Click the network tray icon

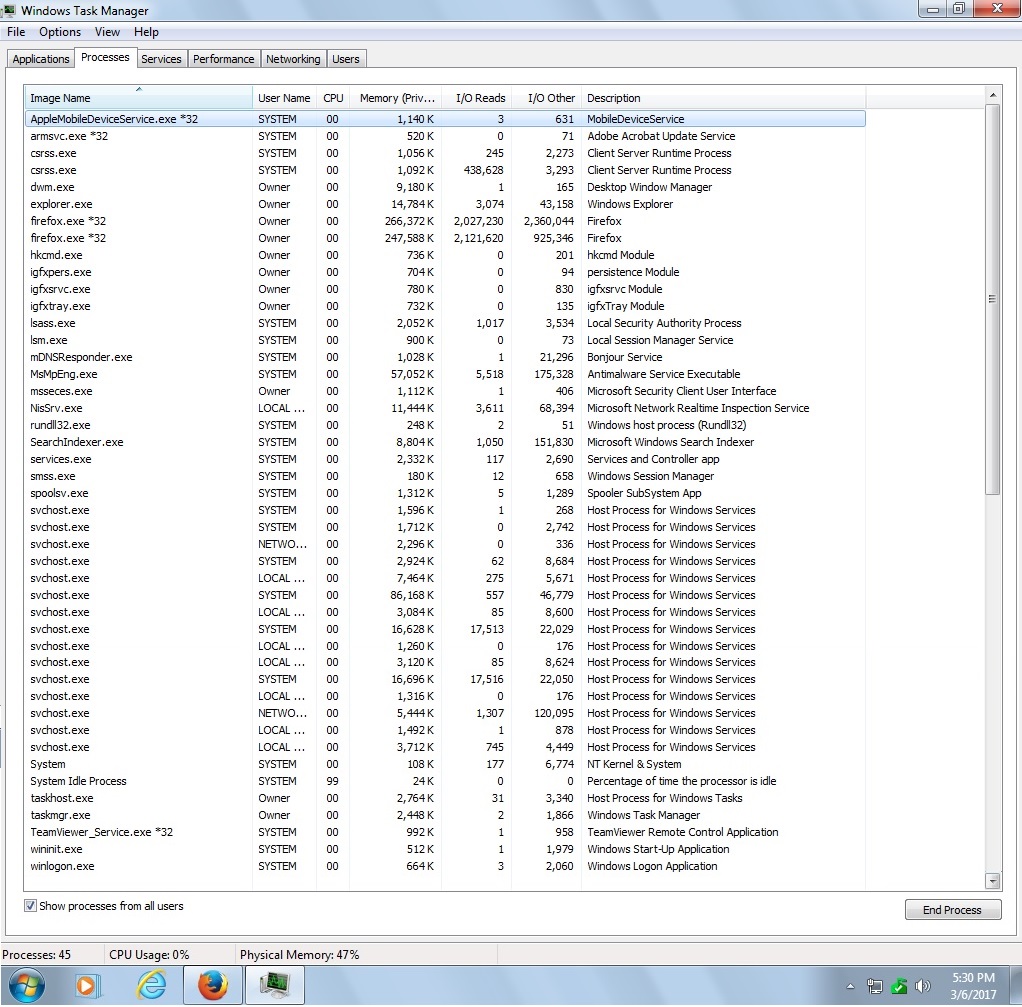874,987
